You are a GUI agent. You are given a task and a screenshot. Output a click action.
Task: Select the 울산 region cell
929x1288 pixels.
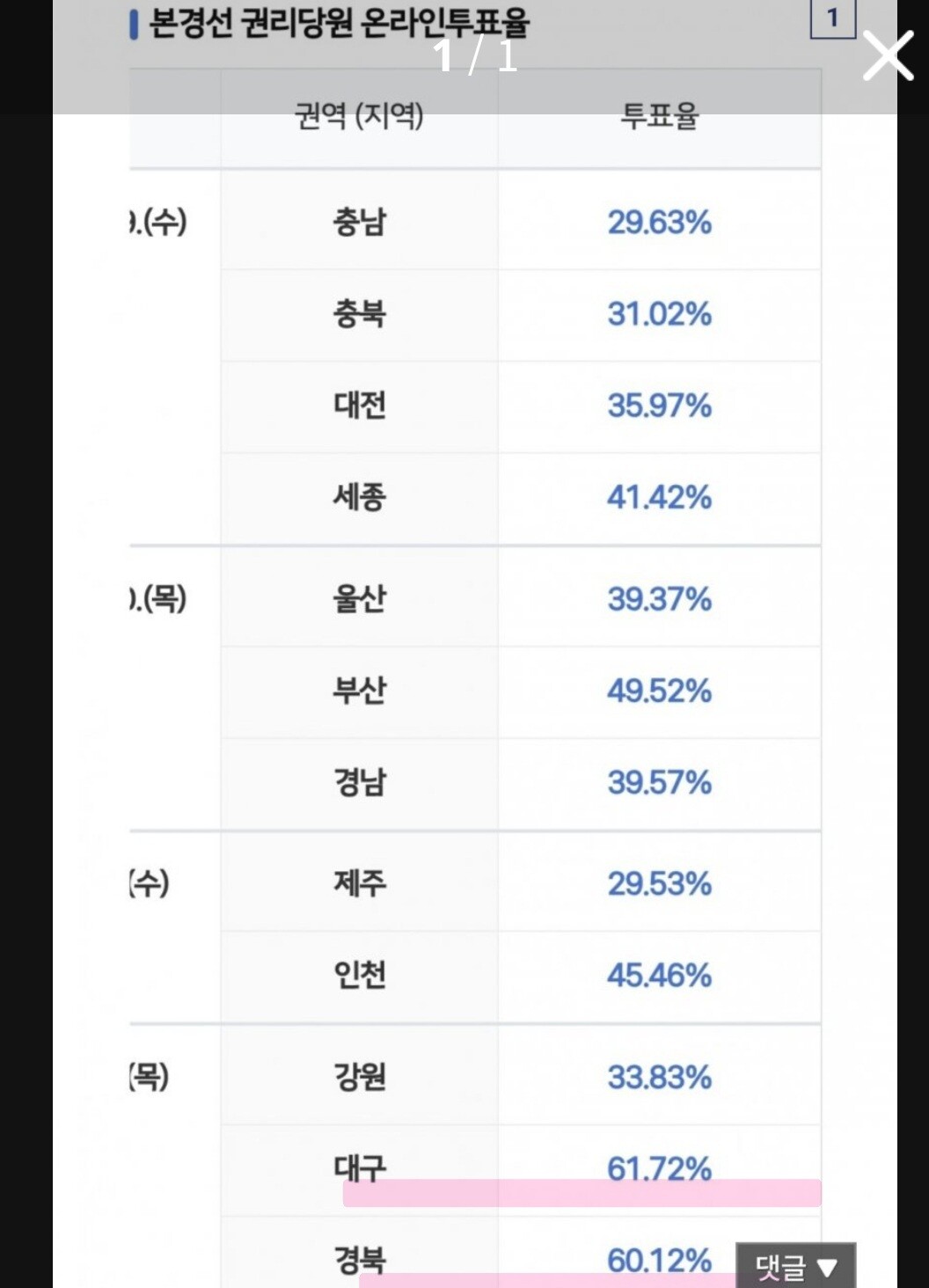(360, 599)
